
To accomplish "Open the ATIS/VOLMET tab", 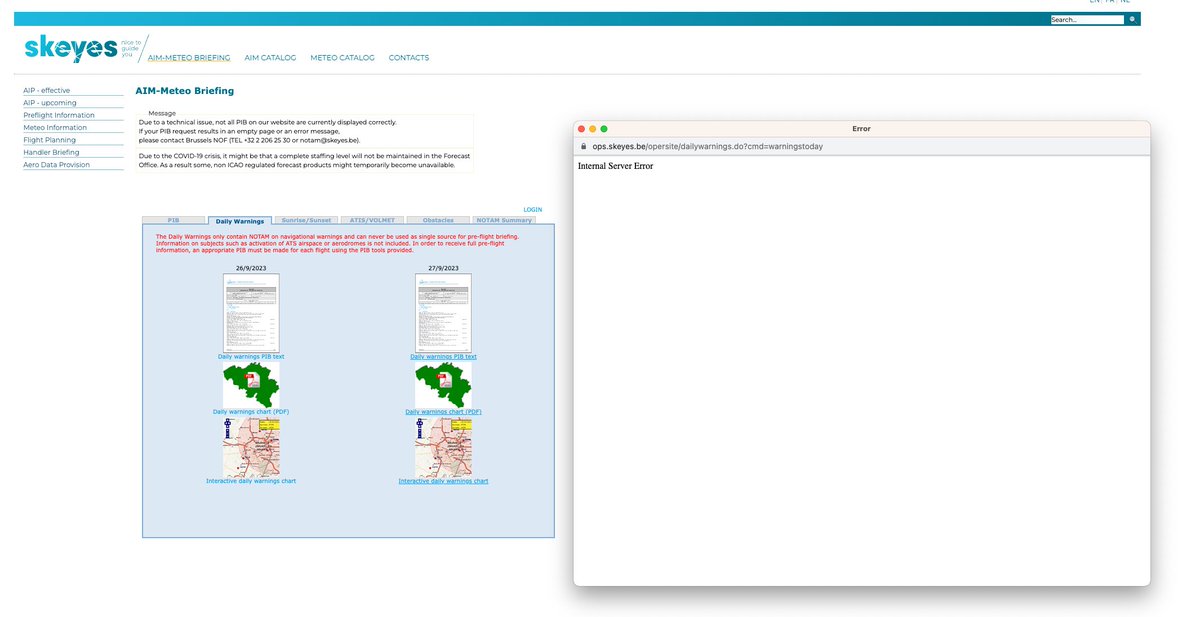I will click(x=372, y=220).
